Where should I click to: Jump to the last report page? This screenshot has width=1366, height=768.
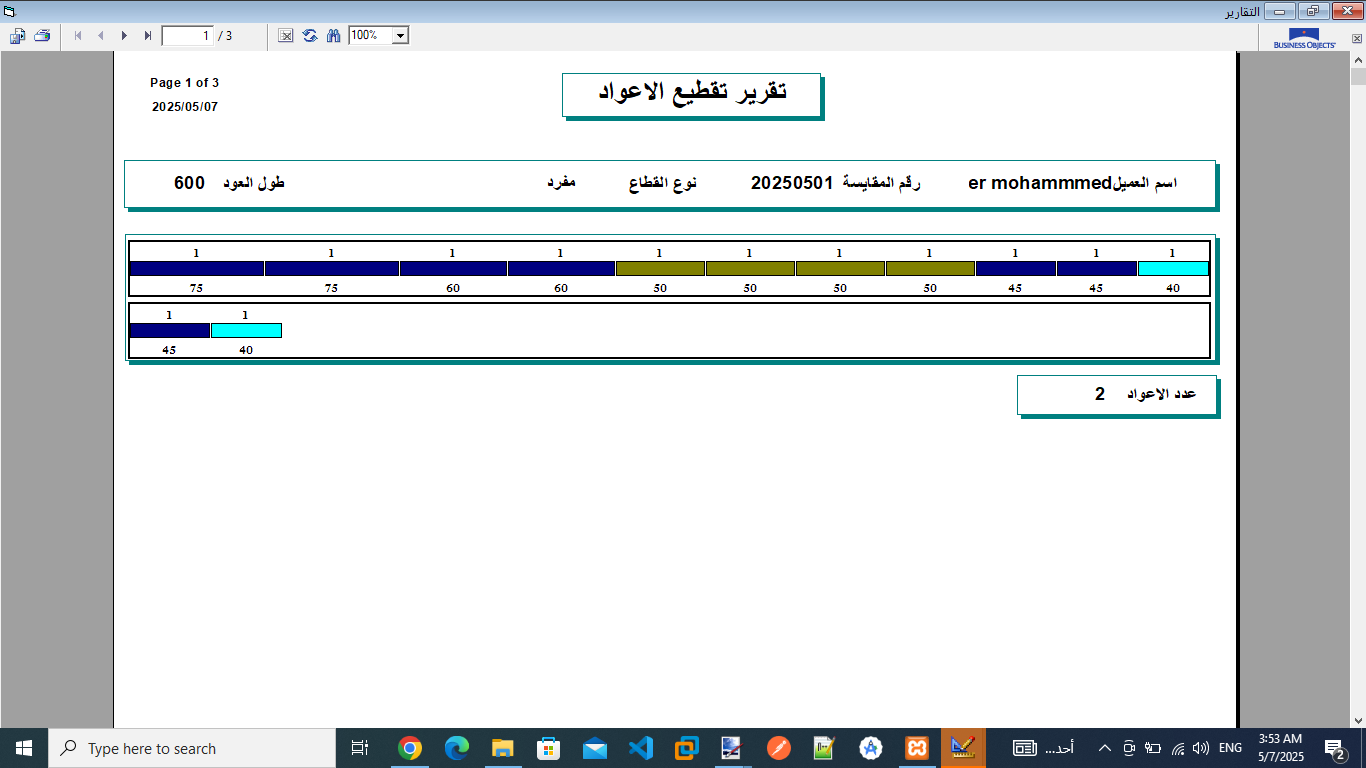point(148,36)
